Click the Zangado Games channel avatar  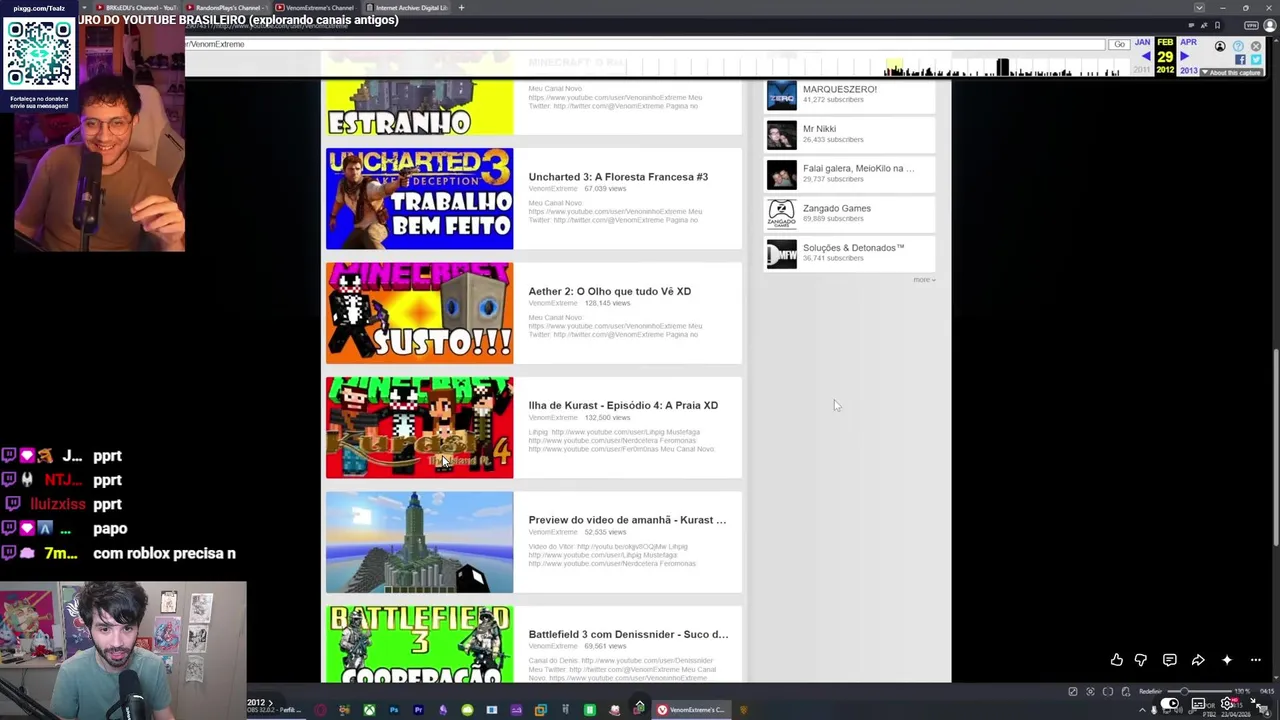coord(781,214)
